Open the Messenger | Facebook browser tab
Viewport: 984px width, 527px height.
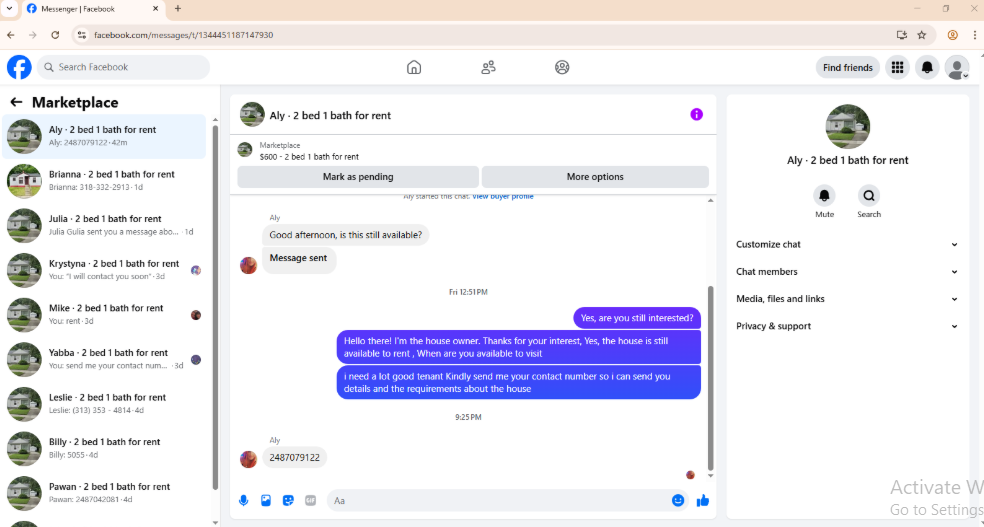click(x=92, y=9)
